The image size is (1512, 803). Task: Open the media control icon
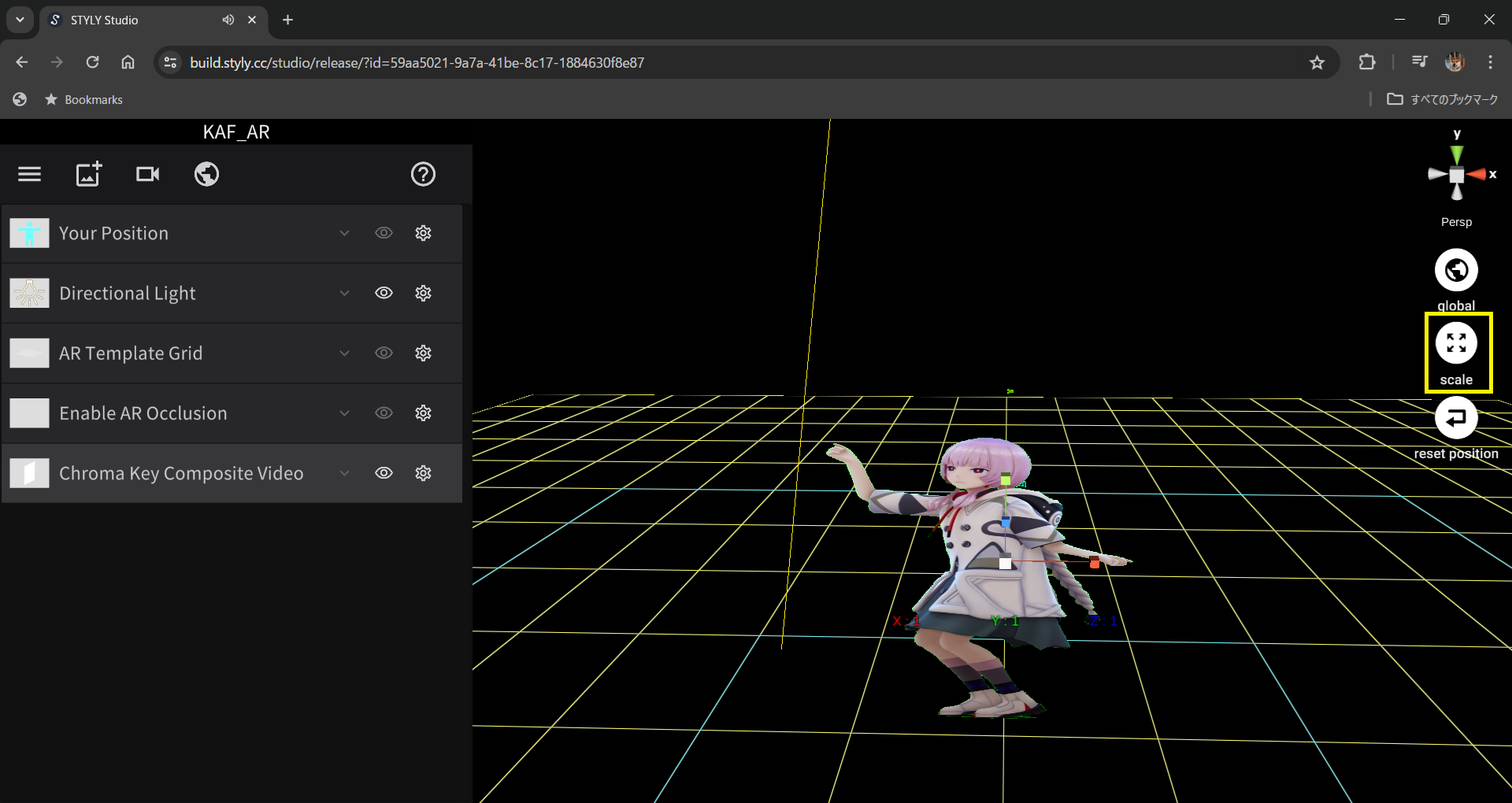(x=1419, y=62)
